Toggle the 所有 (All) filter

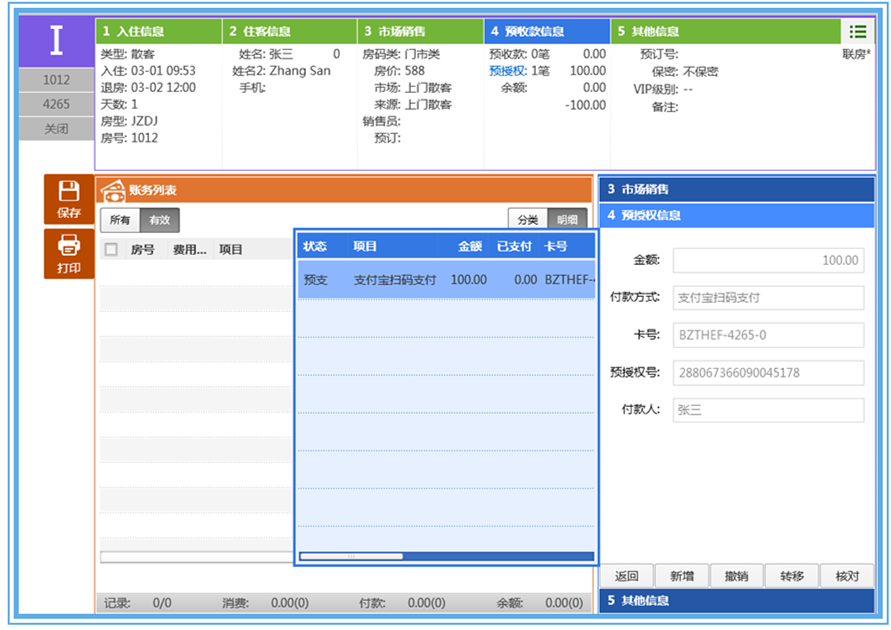[119, 220]
